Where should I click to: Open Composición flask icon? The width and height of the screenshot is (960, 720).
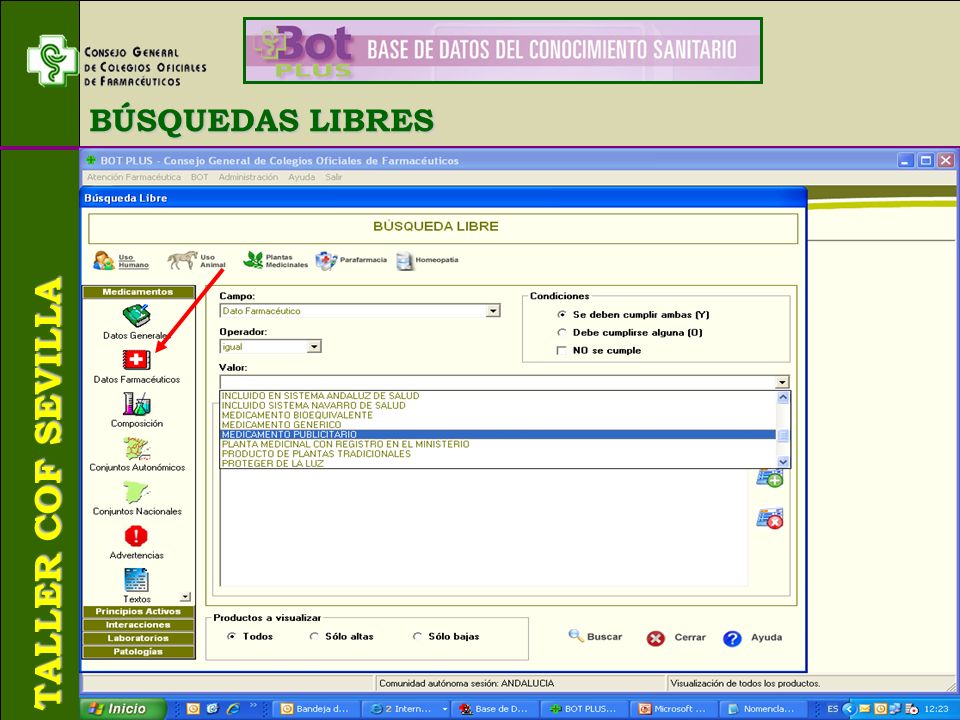tap(136, 404)
